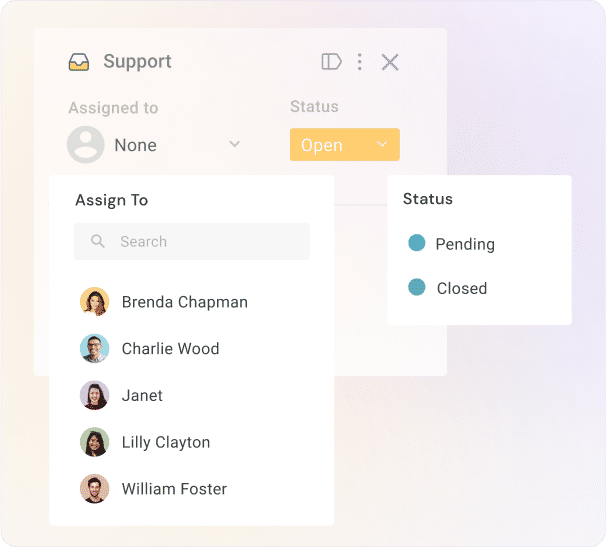Click the Support title text
Screen dimensions: 606x547
pos(137,62)
